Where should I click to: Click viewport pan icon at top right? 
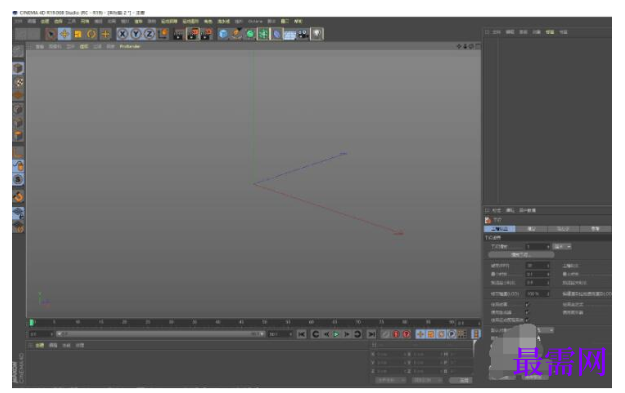point(459,47)
